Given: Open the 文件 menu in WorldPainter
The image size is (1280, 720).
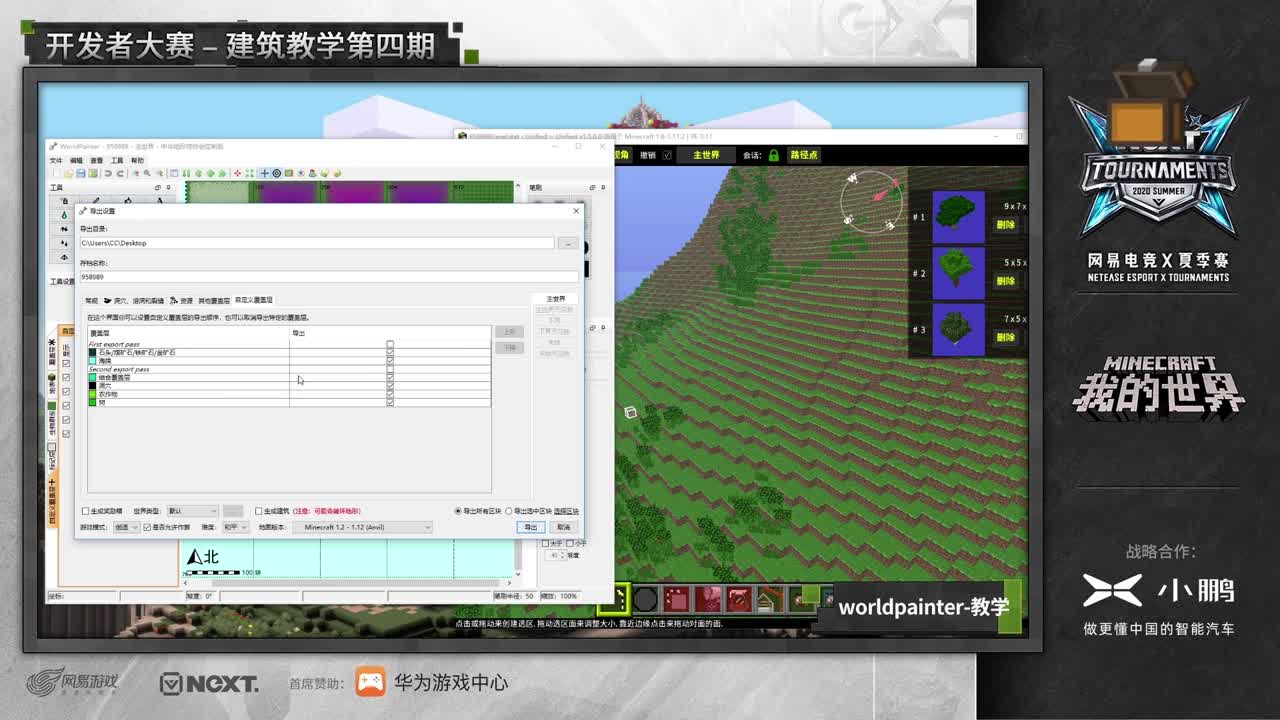Looking at the screenshot, I should [56, 160].
